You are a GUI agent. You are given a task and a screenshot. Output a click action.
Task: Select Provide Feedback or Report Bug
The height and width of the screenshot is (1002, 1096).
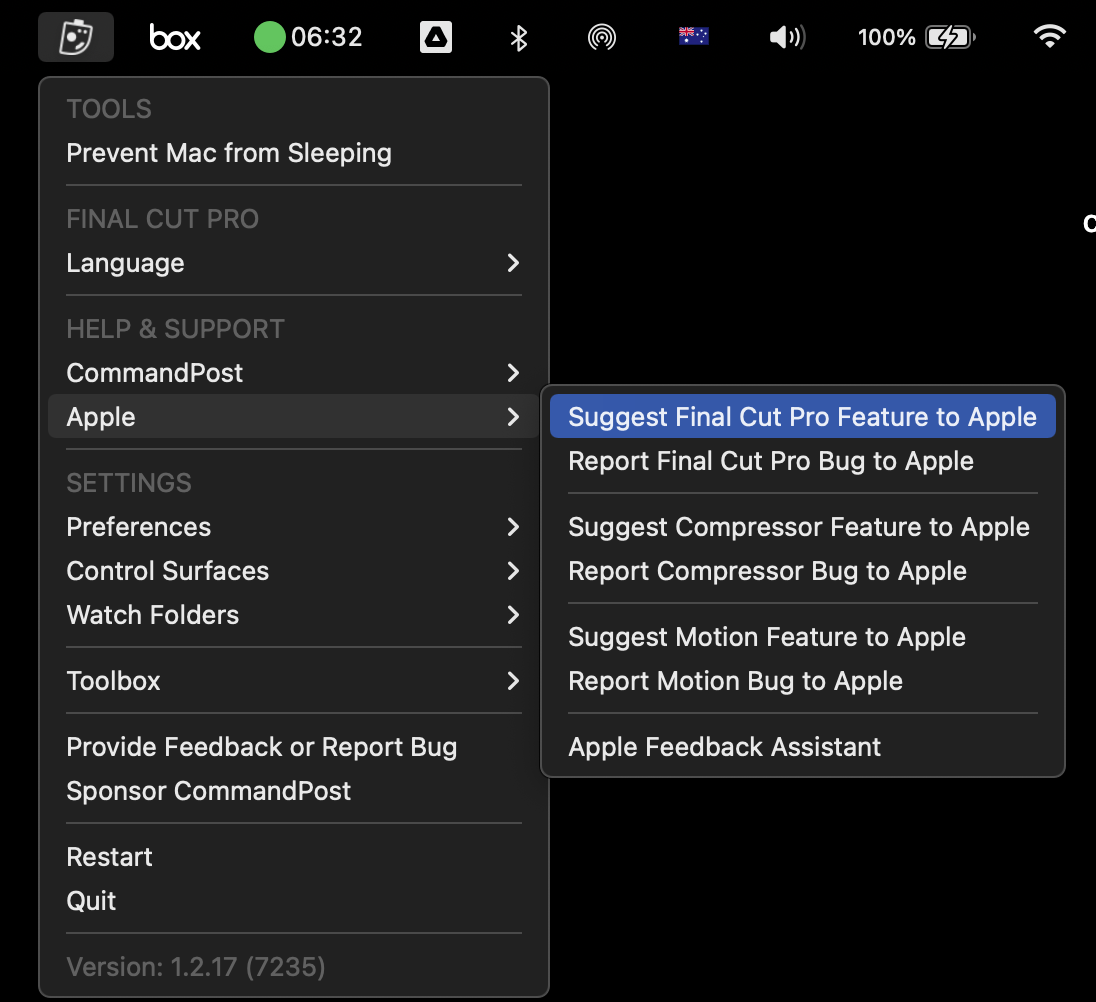point(294,747)
